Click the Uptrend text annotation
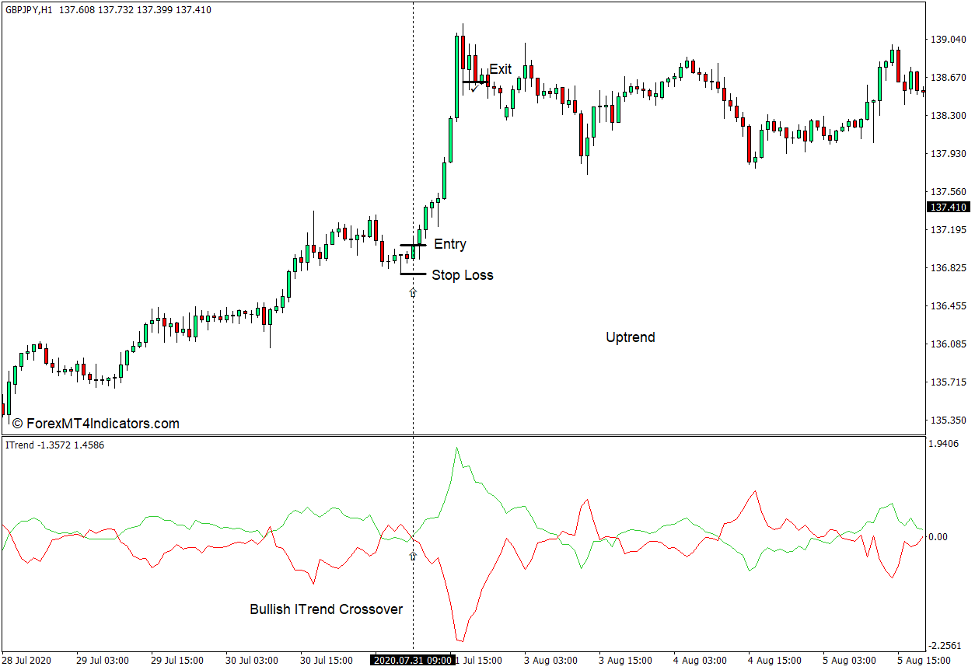This screenshot has height=670, width=977. pos(631,337)
